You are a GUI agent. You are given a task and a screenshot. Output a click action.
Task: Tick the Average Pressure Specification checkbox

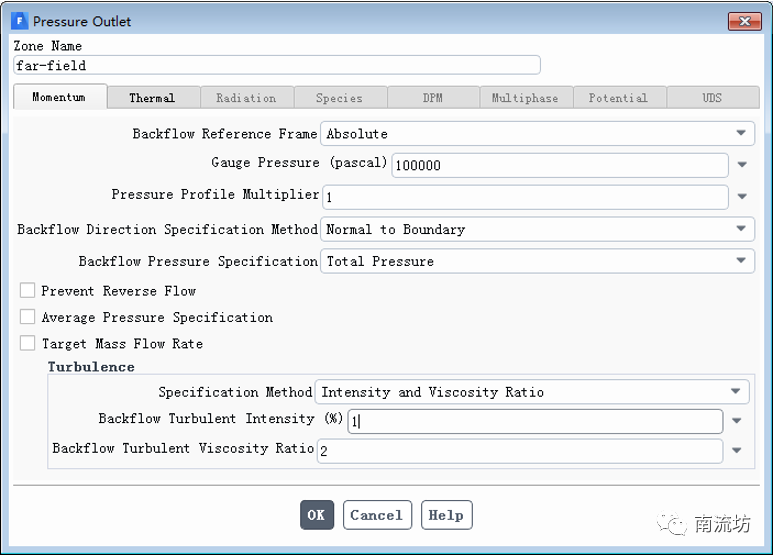pos(27,317)
